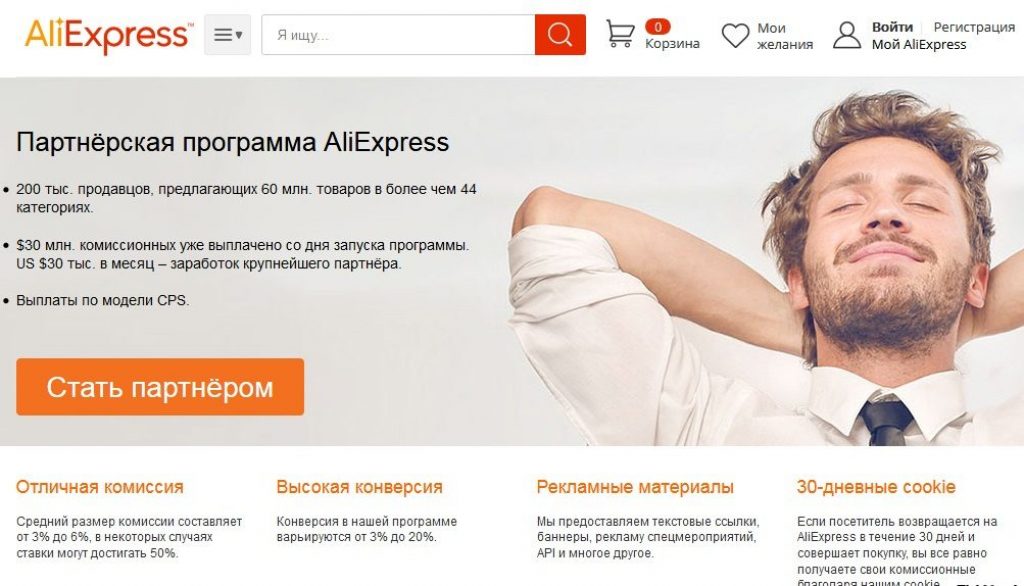1024x586 pixels.
Task: Expand the 'Мой AliExpress' account menu
Action: [x=919, y=44]
